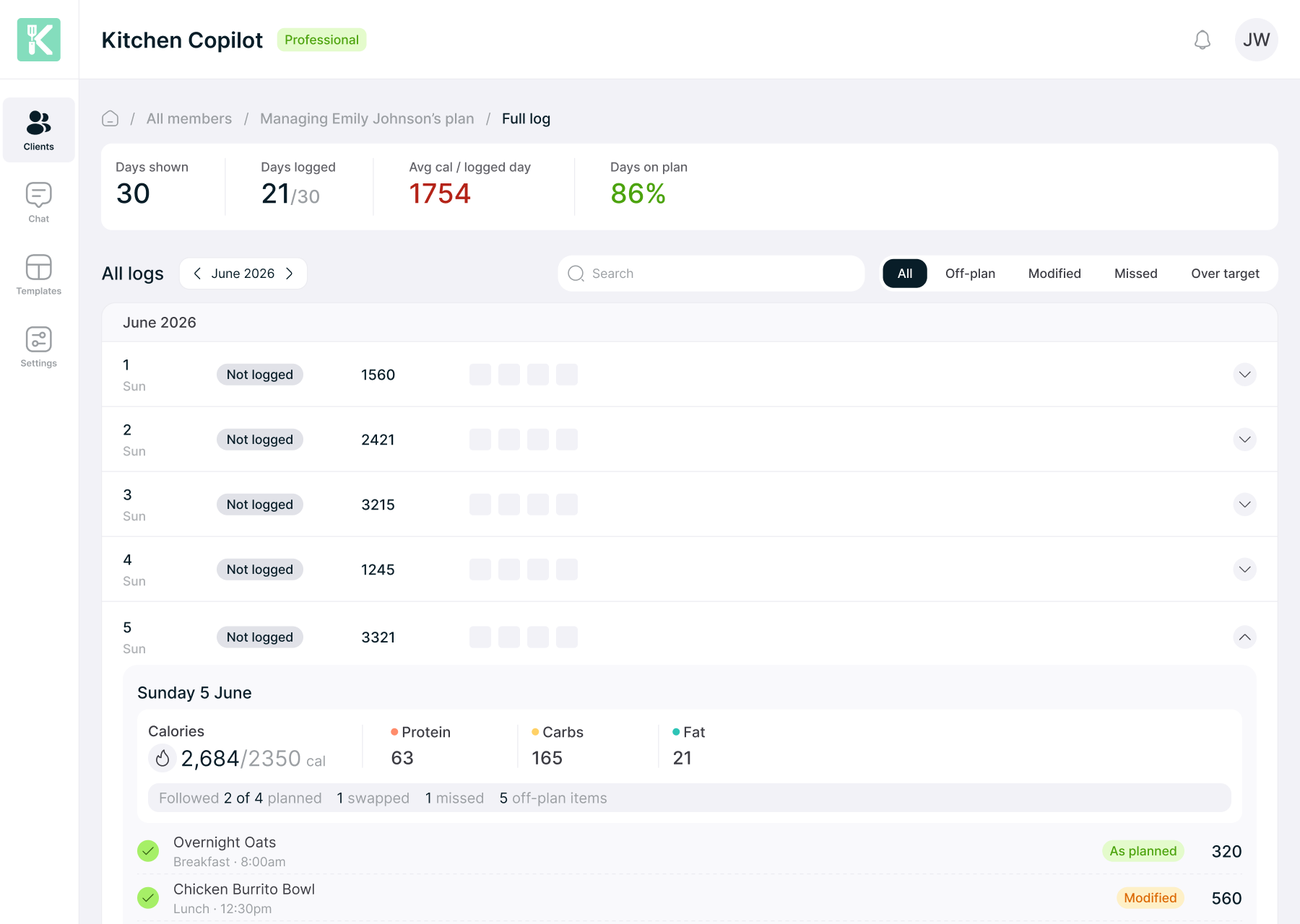Open the All members breadcrumb link
The image size is (1300, 924).
point(189,118)
